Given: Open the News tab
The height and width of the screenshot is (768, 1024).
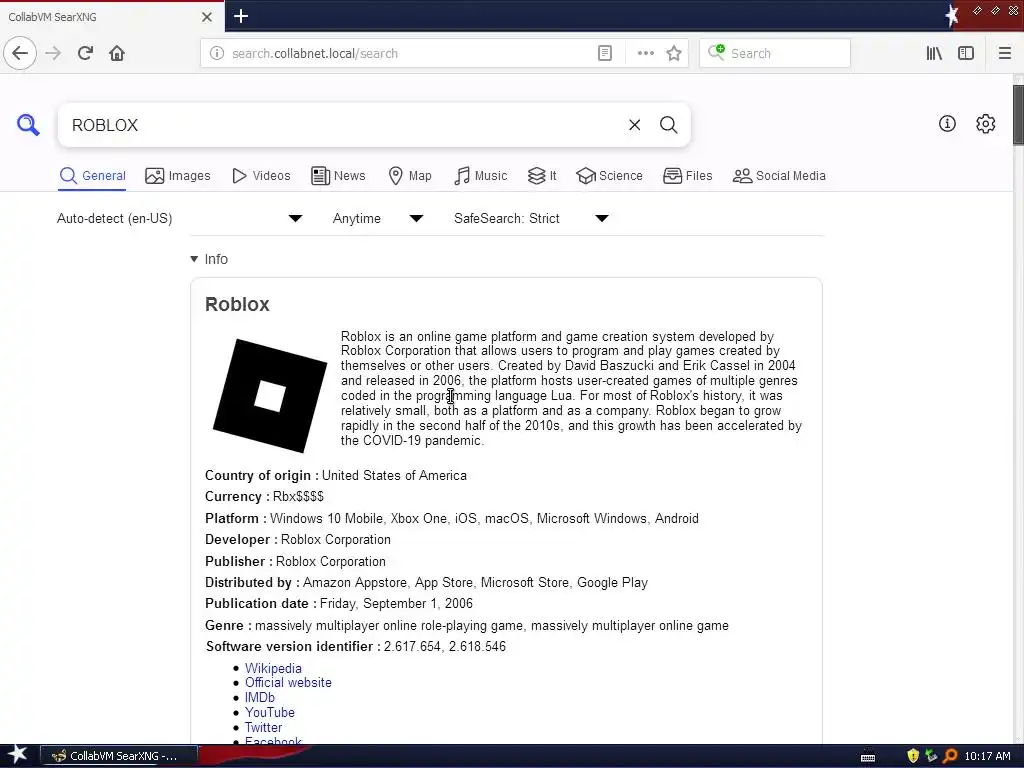Looking at the screenshot, I should [x=338, y=176].
